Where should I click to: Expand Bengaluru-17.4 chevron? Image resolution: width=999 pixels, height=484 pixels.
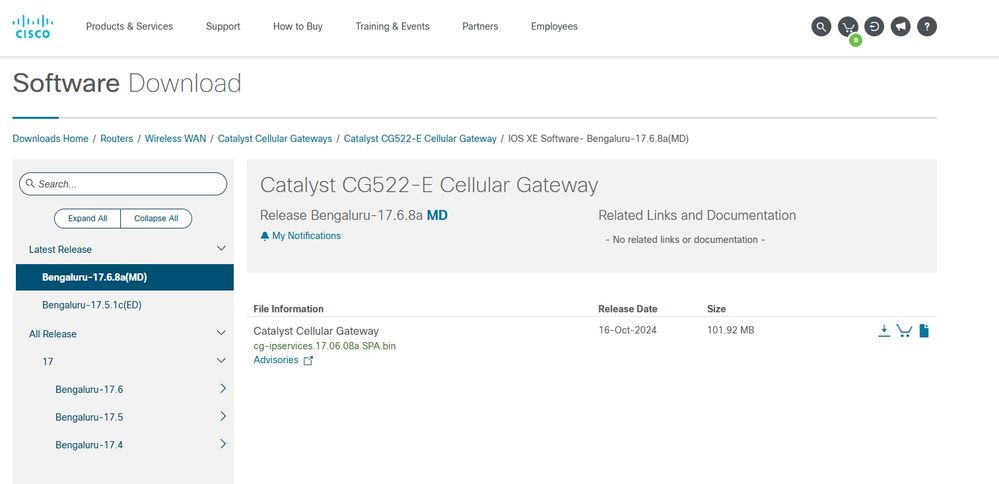(x=223, y=444)
